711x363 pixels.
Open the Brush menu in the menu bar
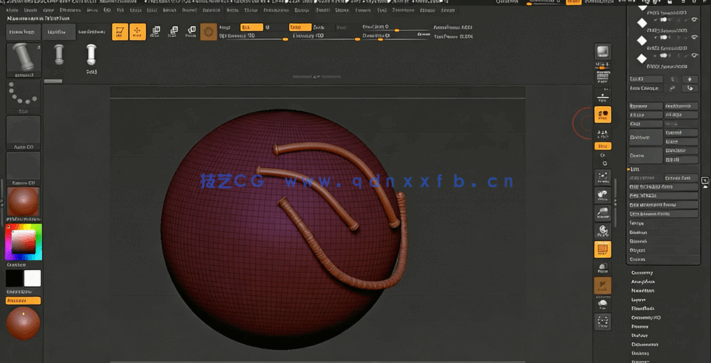click(30, 10)
